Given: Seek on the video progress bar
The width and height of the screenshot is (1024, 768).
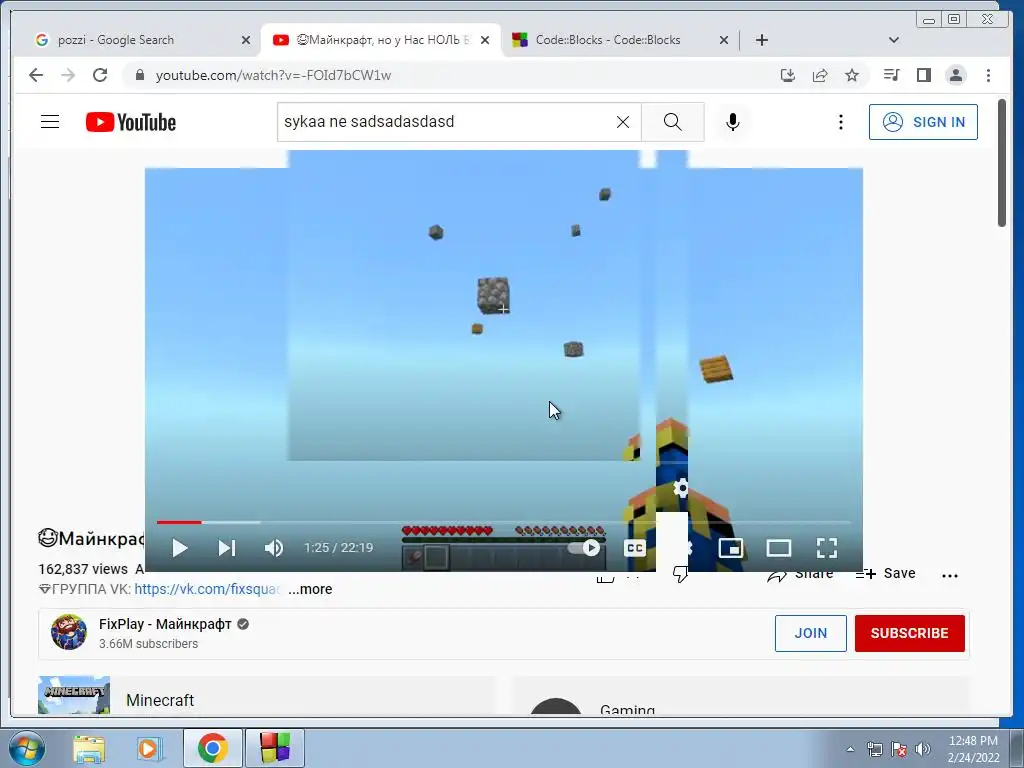Looking at the screenshot, I should pos(504,522).
